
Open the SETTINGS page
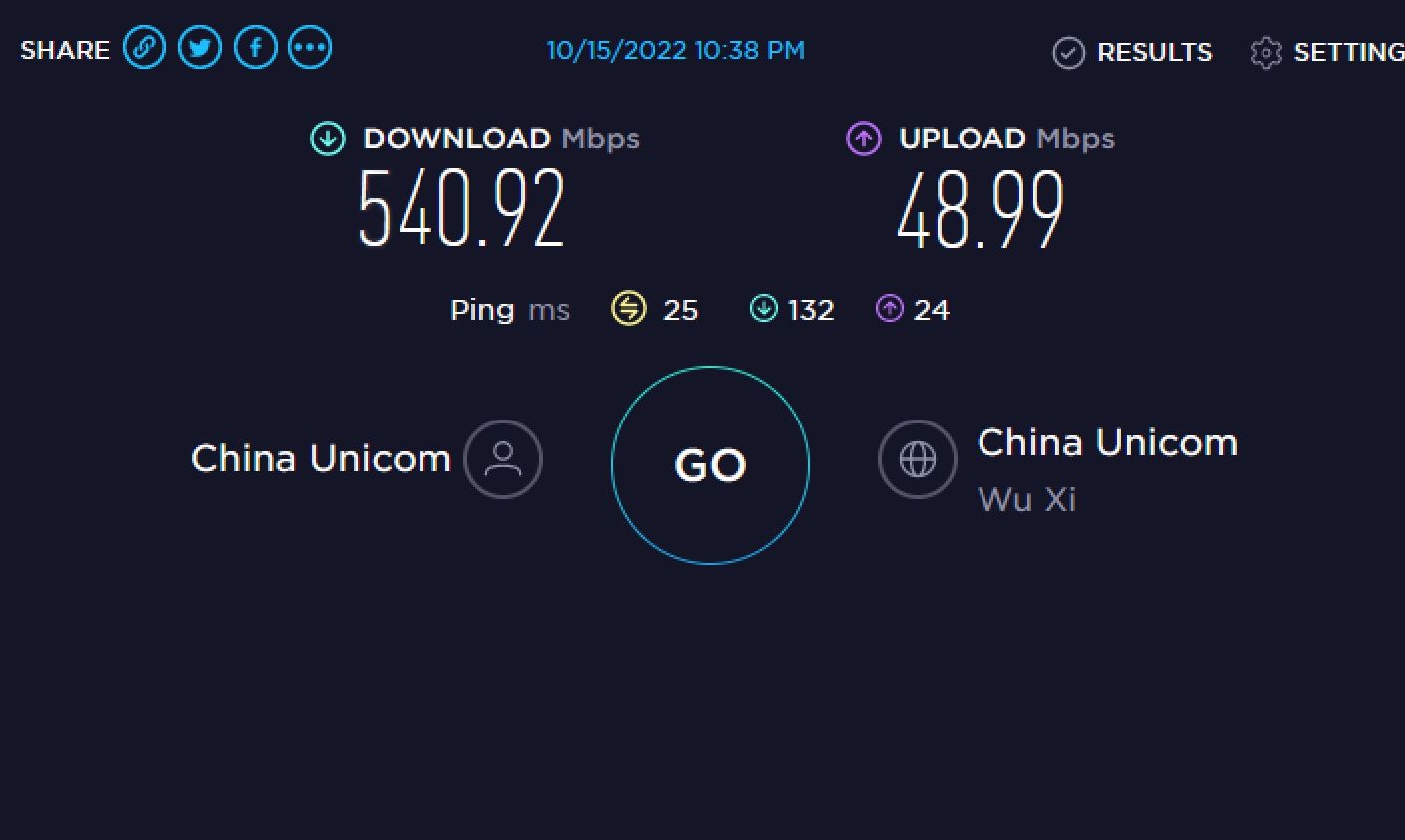pyautogui.click(x=1349, y=52)
